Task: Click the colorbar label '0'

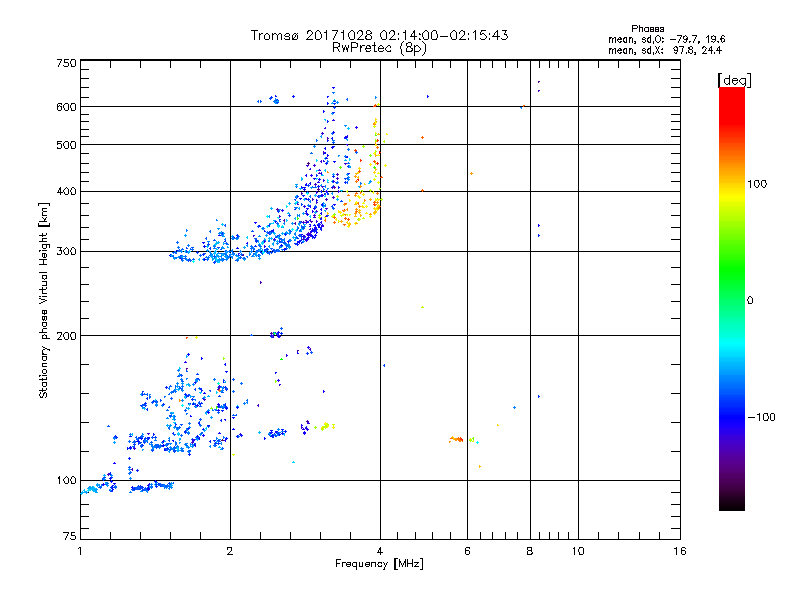Action: pos(750,301)
